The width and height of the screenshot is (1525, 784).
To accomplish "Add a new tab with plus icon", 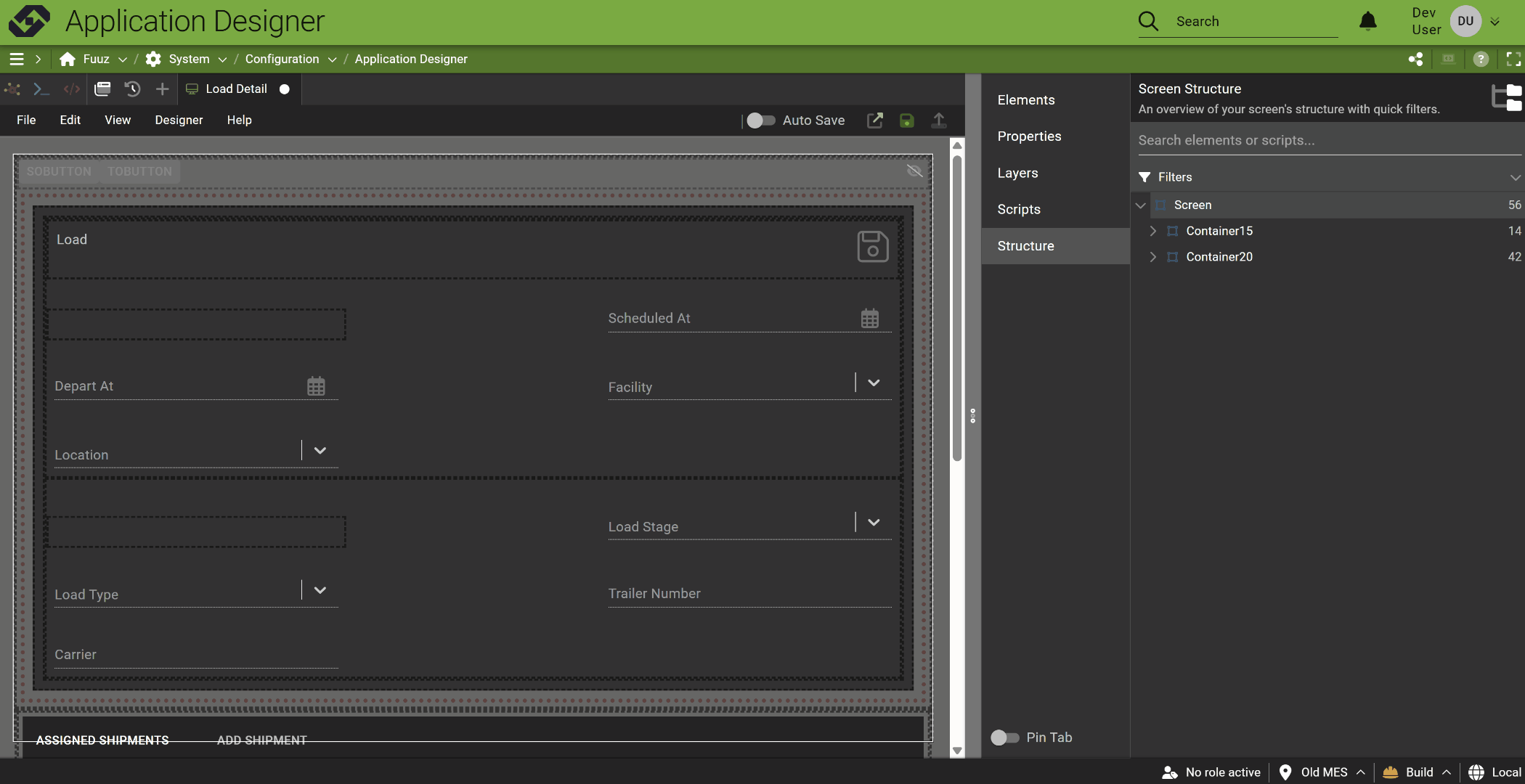I will point(162,89).
